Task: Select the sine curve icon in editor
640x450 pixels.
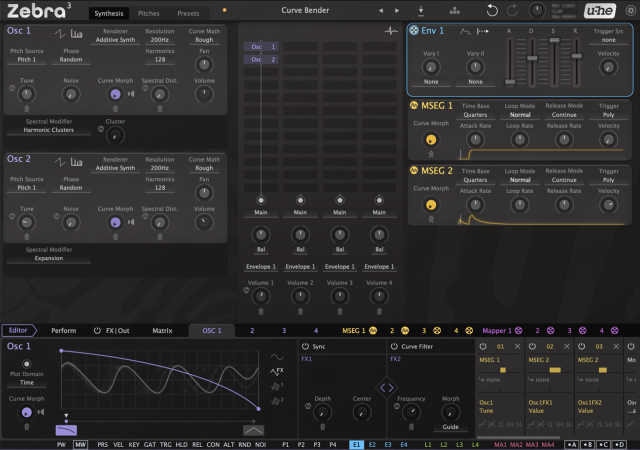Action: [277, 357]
